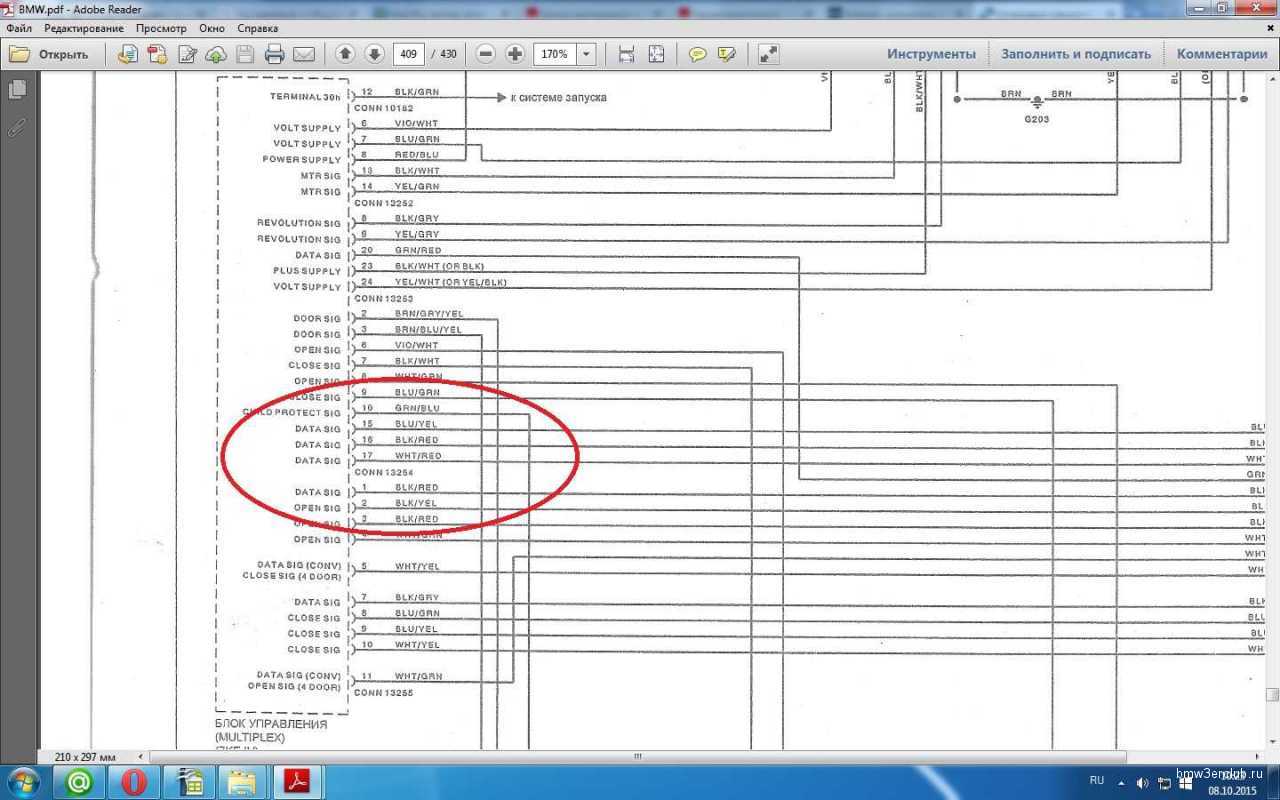Click the TERMINAL 30h label
The image size is (1280, 800).
click(305, 97)
